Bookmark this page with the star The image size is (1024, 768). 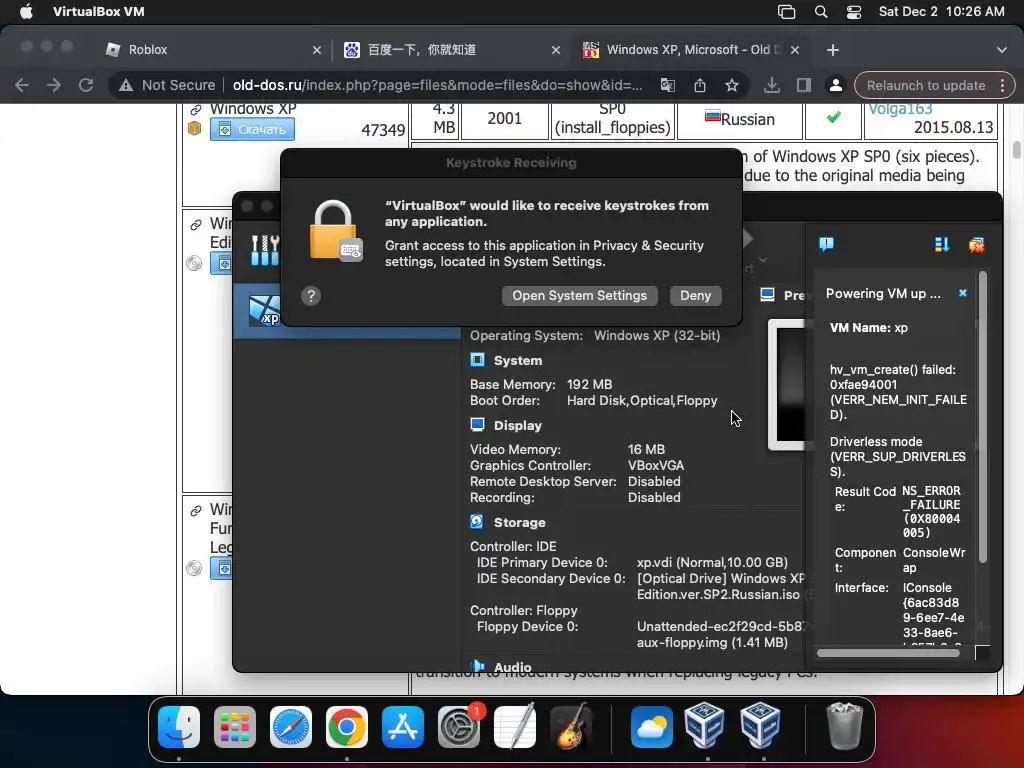click(x=732, y=86)
